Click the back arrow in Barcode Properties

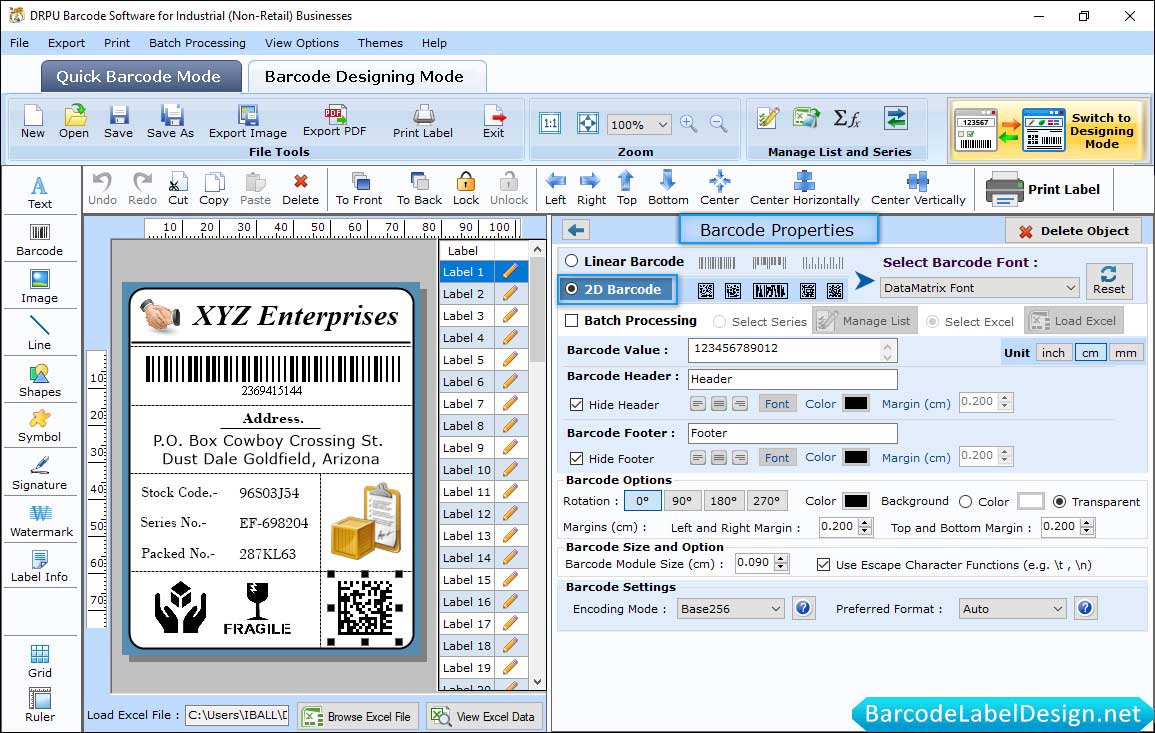[576, 231]
